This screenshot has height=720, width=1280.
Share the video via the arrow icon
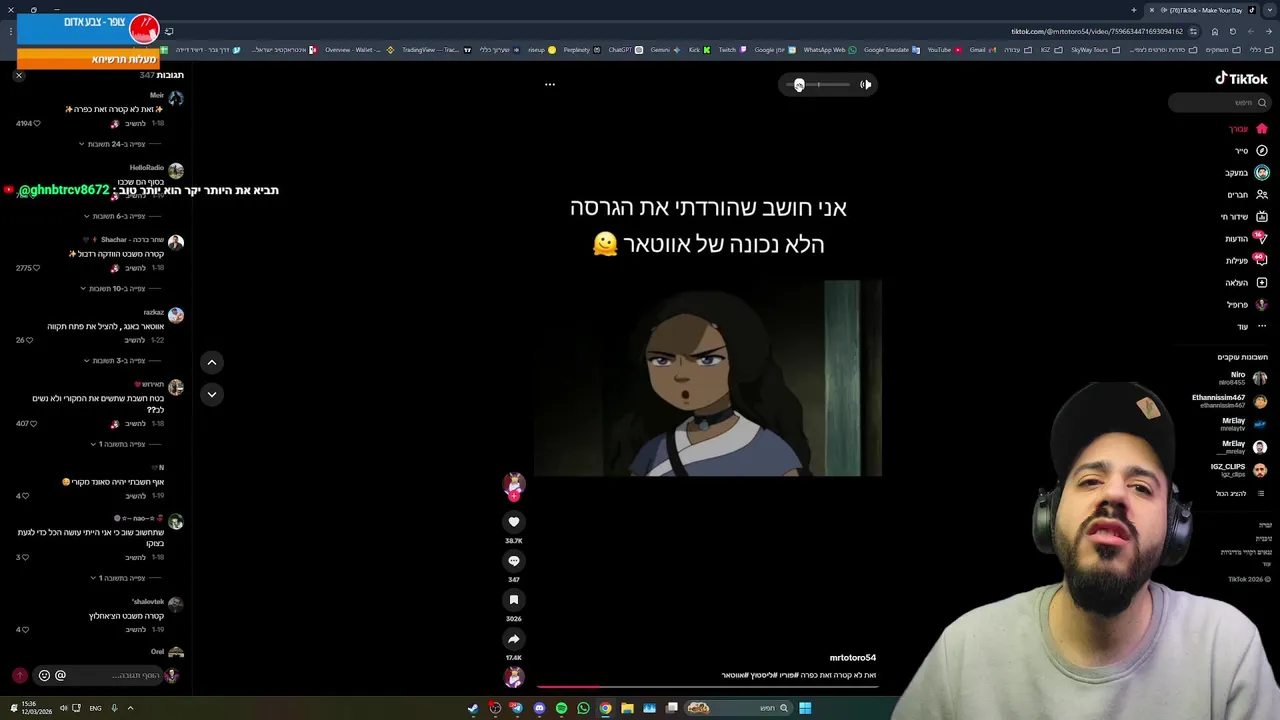(514, 639)
